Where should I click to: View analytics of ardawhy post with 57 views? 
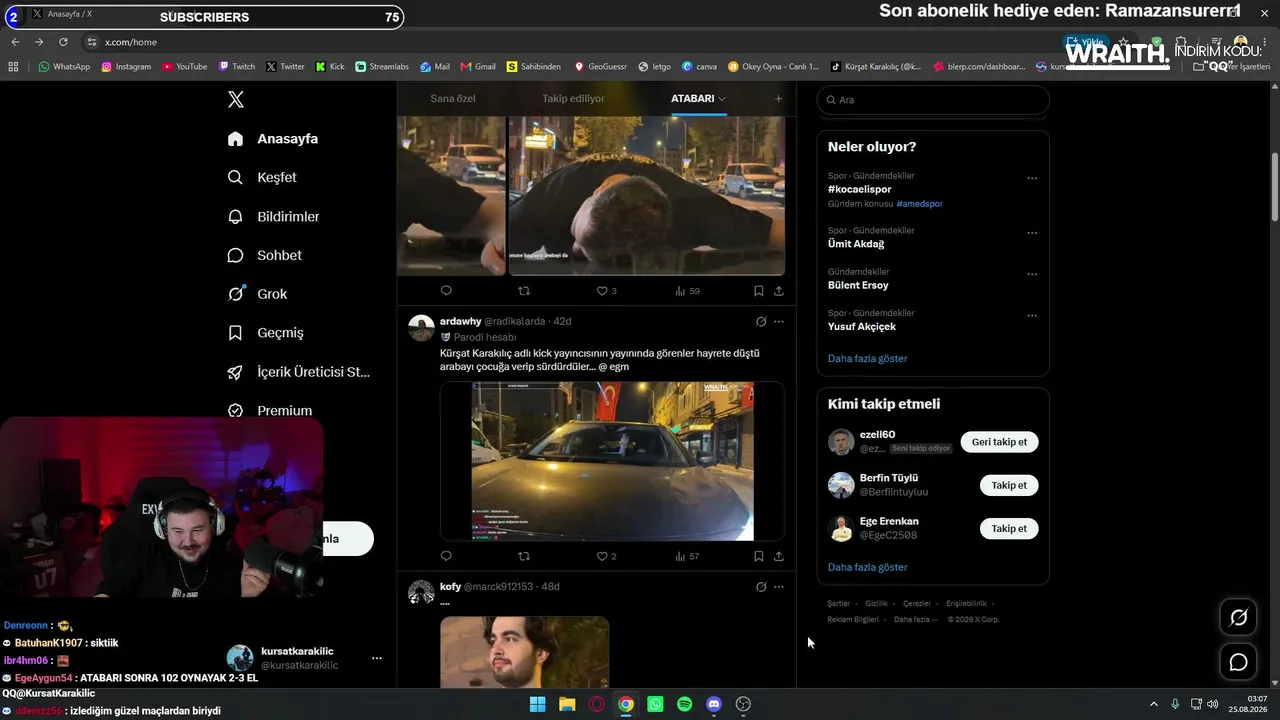(x=687, y=556)
